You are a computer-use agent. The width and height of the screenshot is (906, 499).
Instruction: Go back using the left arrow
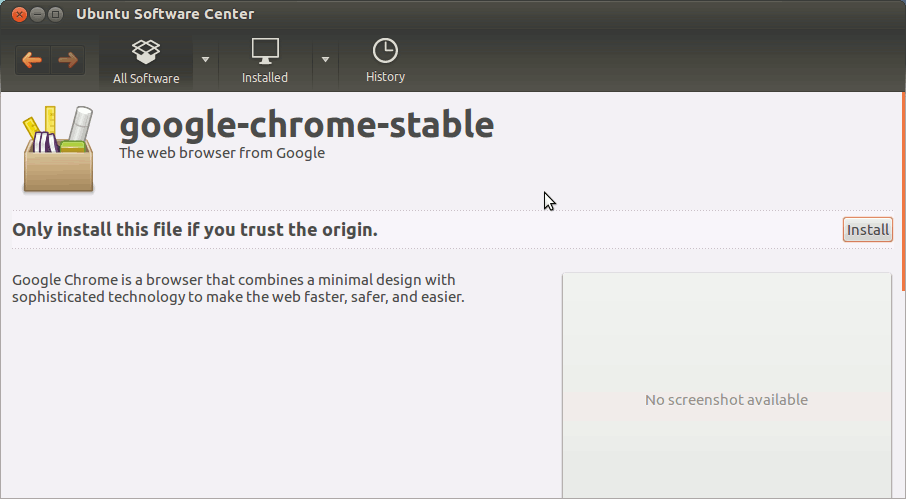(x=33, y=60)
